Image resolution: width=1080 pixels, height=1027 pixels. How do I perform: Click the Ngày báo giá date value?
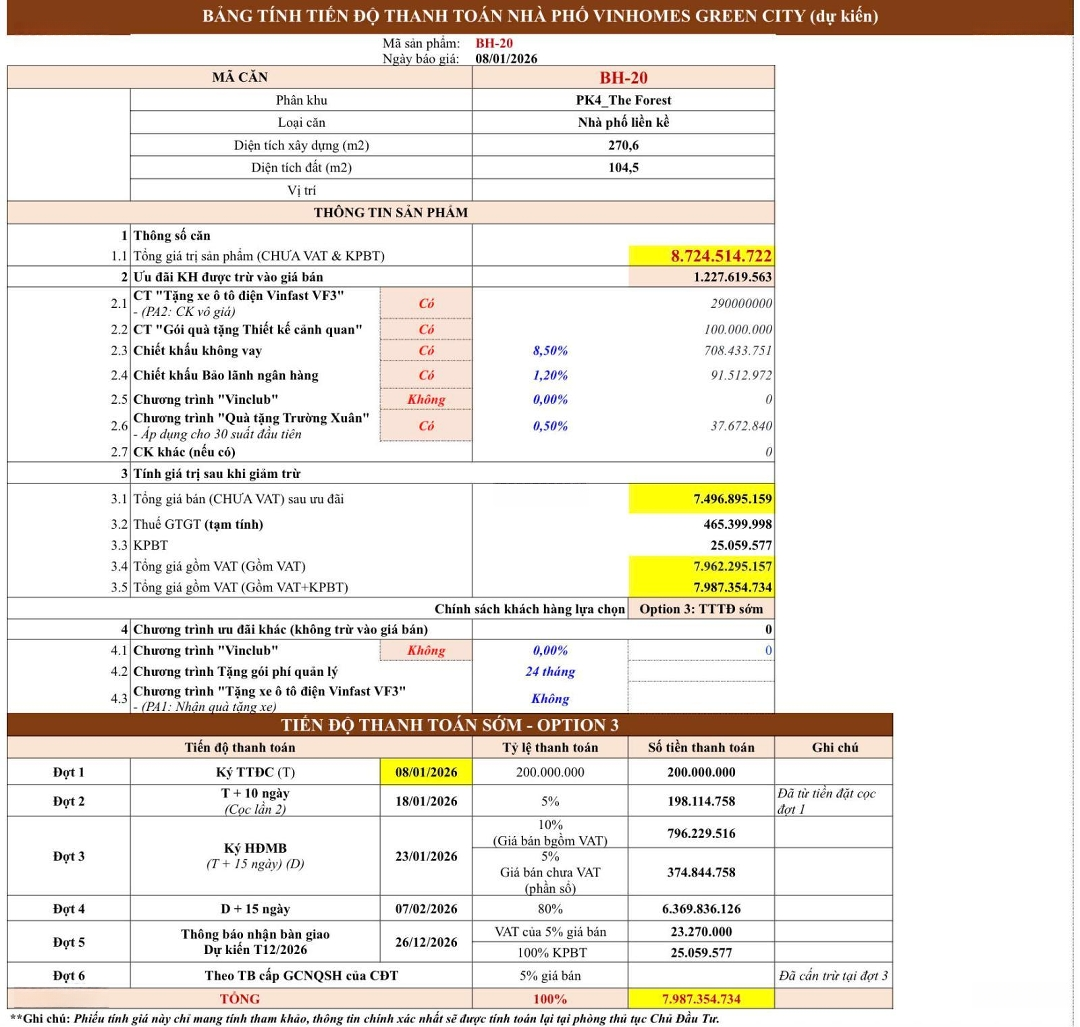point(506,59)
